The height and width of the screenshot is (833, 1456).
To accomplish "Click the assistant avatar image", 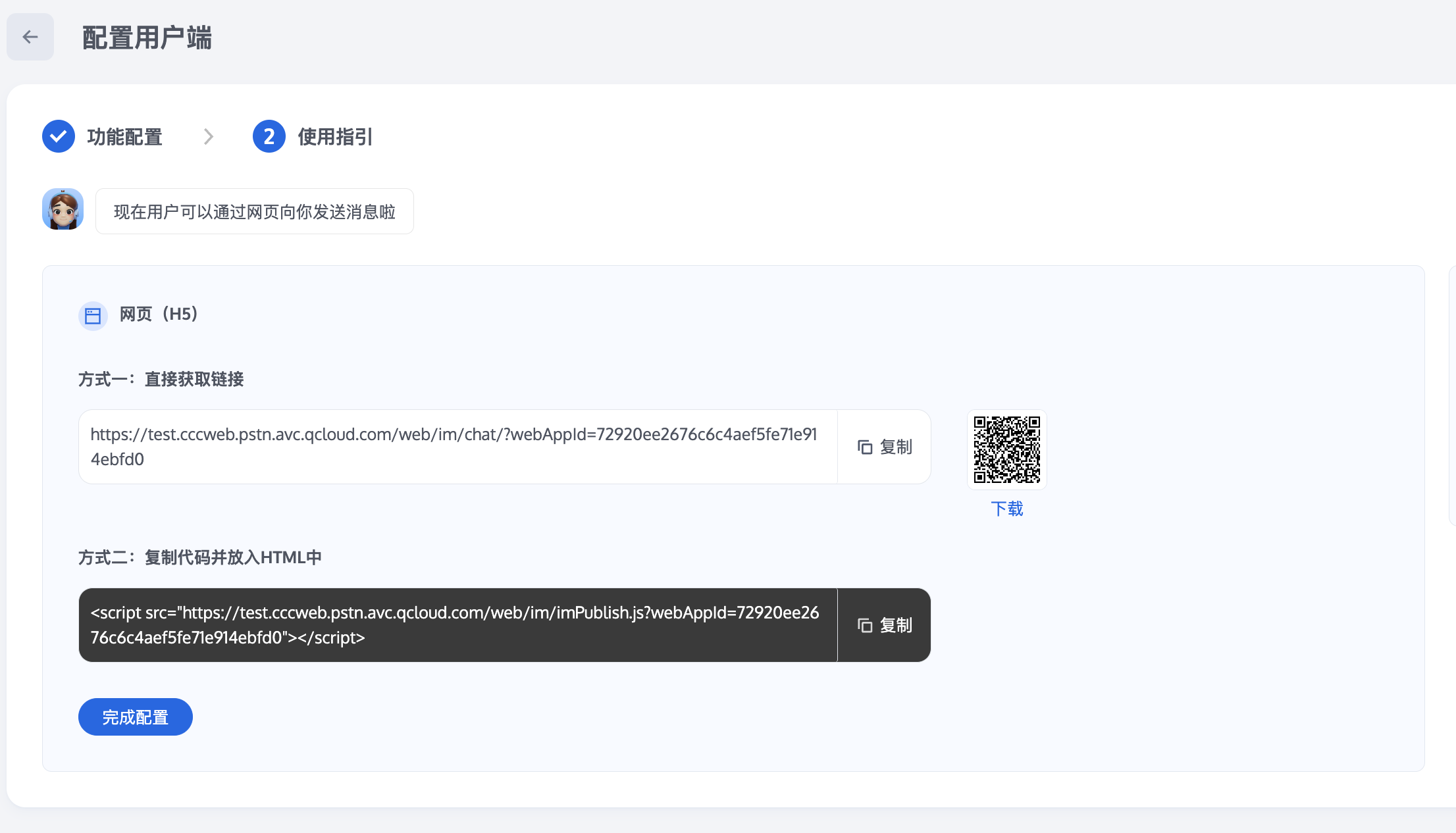I will [x=63, y=209].
